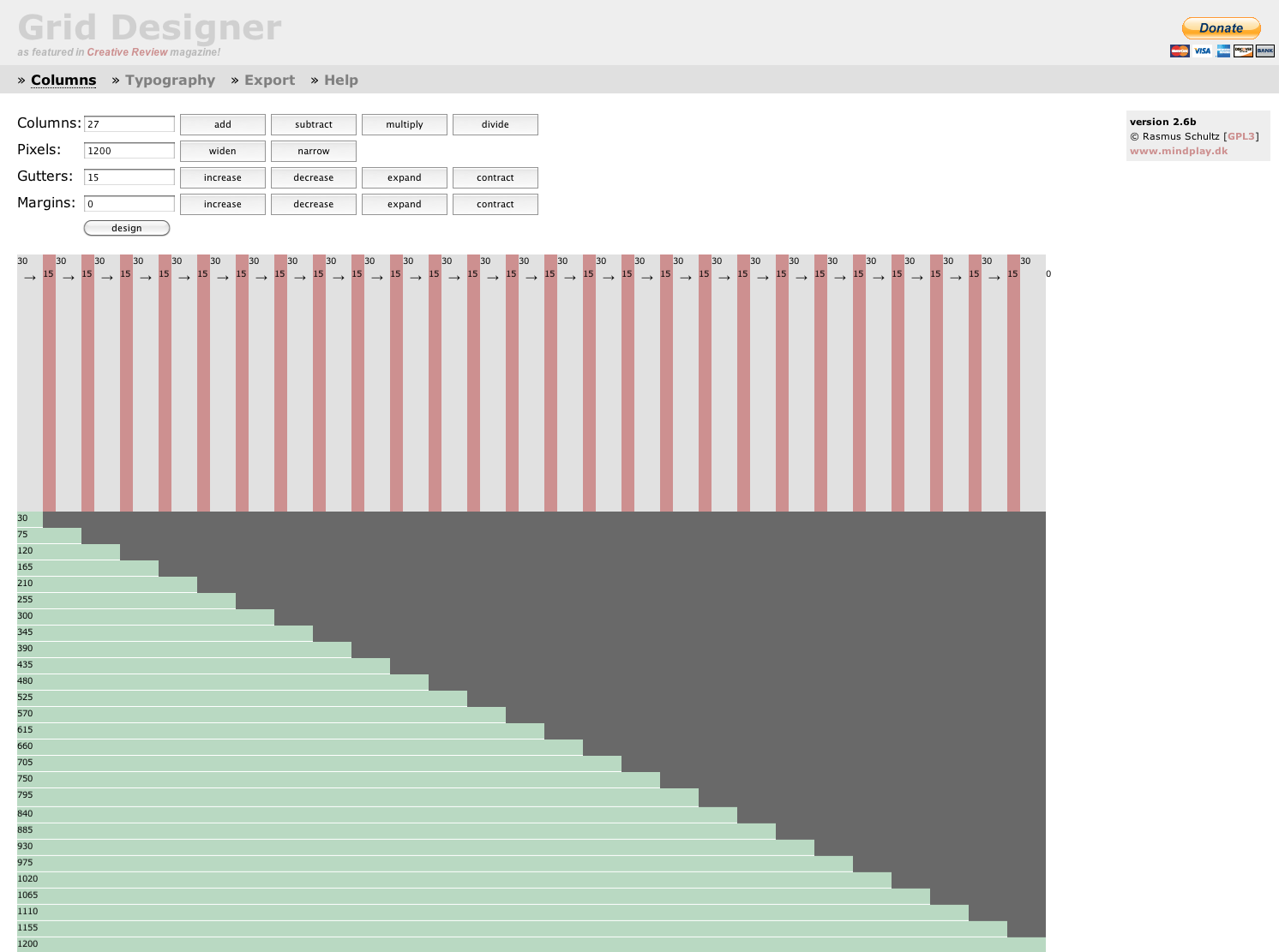Visit the www.mindplay.dk link

(1178, 150)
